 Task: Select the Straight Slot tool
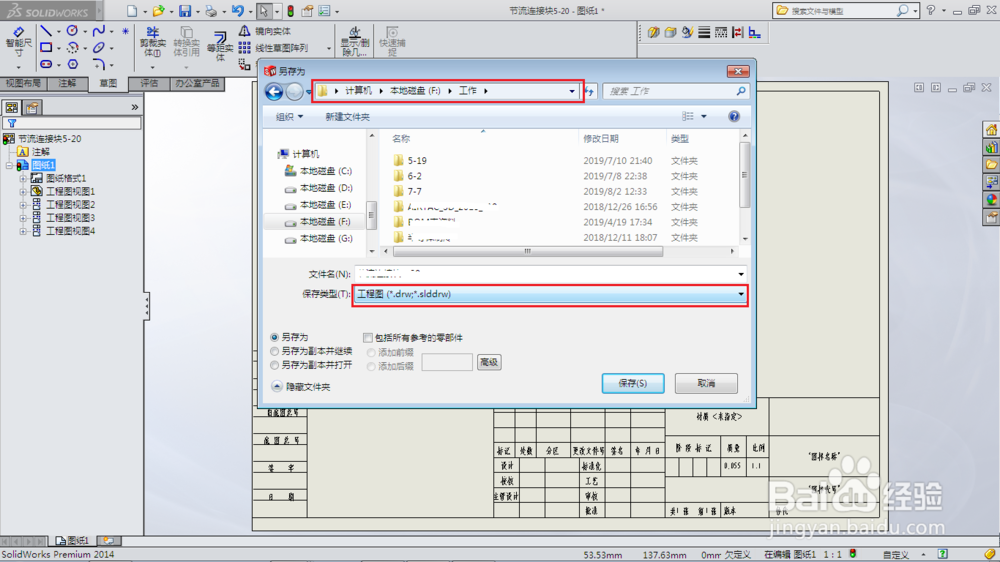click(x=46, y=64)
